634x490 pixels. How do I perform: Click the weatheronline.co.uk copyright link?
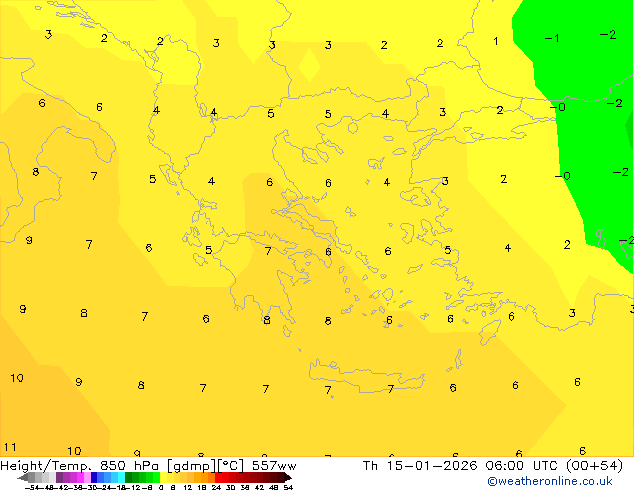click(x=550, y=481)
